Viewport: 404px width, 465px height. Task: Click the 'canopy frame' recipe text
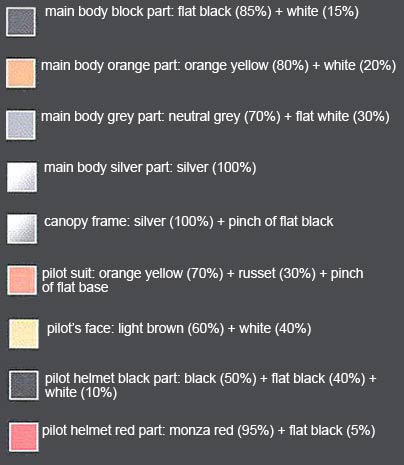tap(189, 221)
